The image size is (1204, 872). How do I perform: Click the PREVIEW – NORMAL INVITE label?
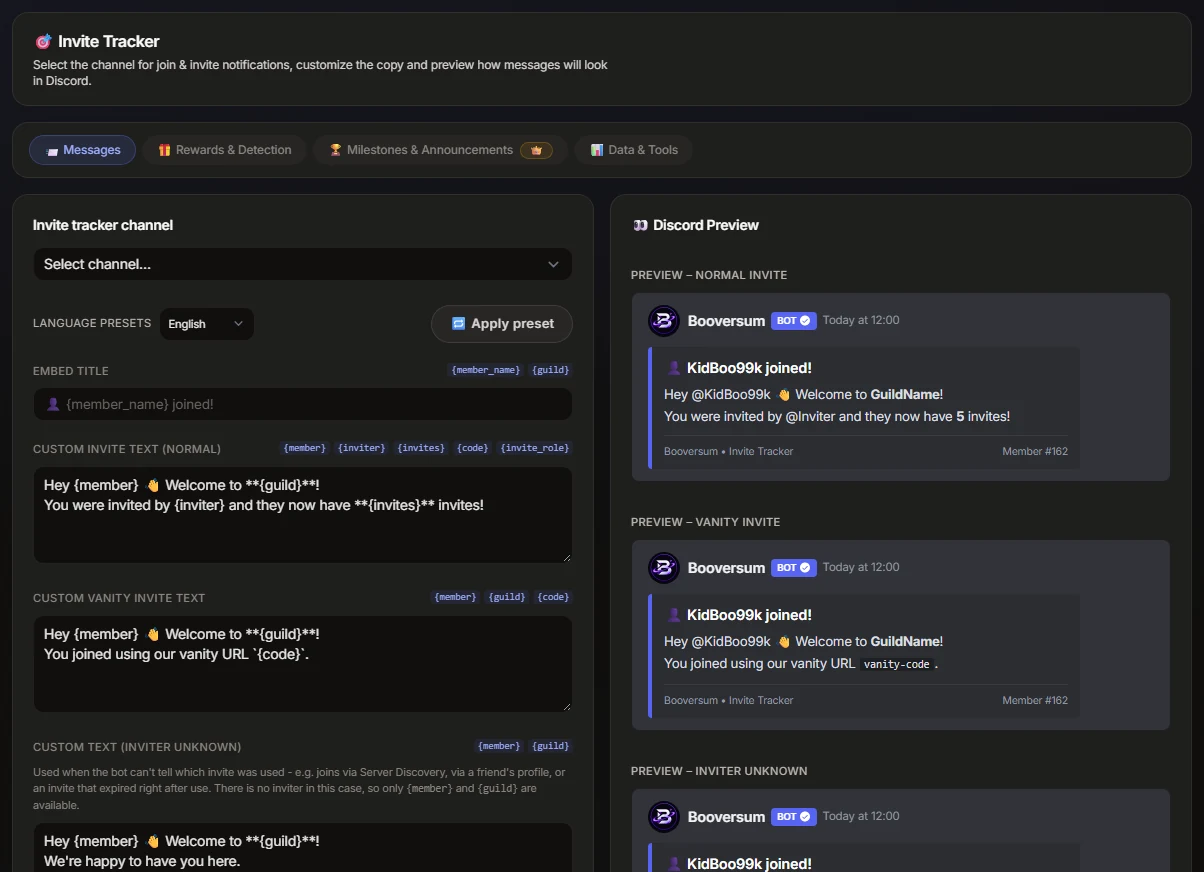709,275
